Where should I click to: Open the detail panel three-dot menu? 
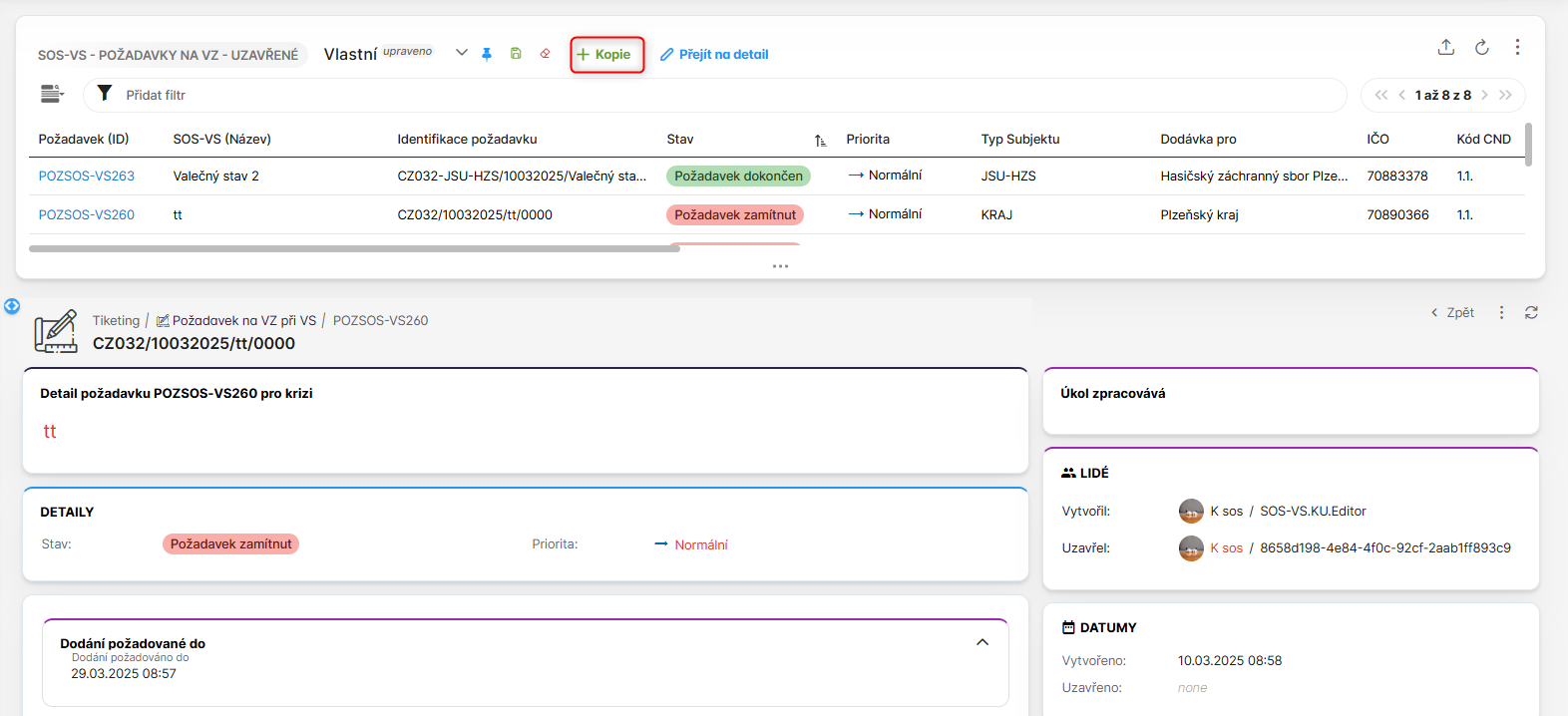1501,312
